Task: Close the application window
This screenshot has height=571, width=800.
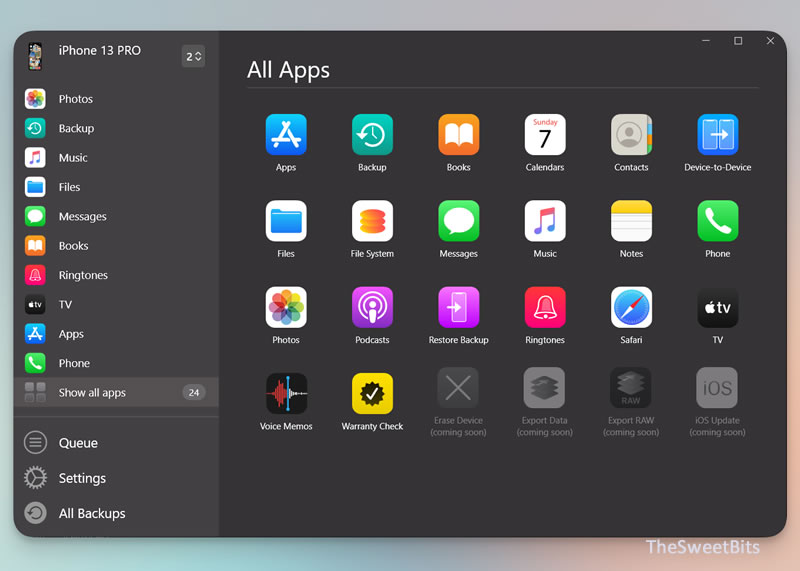Action: click(770, 41)
